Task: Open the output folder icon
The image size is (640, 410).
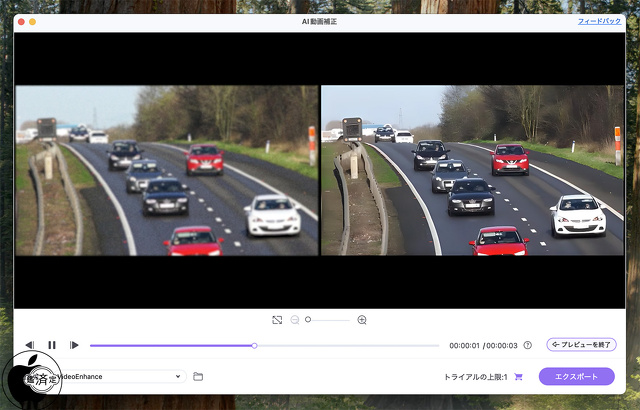Action: (198, 377)
